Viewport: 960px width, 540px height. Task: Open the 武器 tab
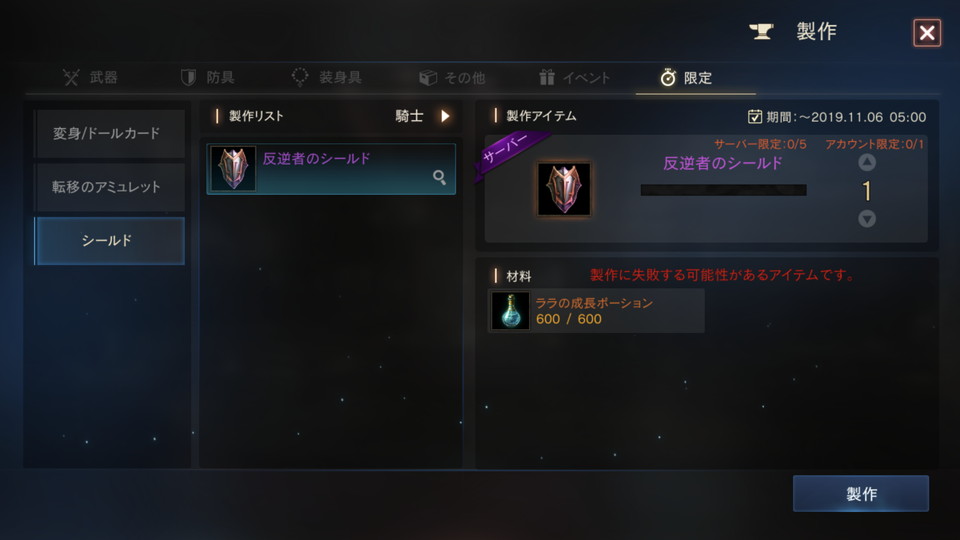coord(90,78)
